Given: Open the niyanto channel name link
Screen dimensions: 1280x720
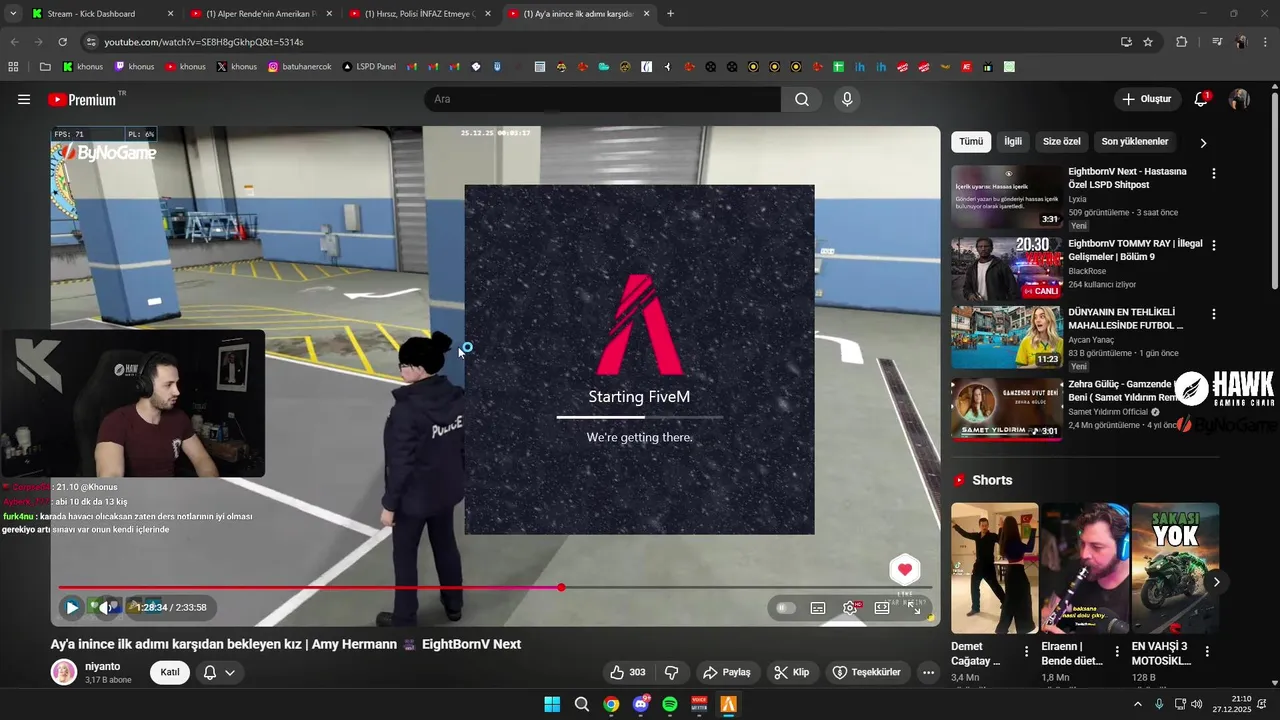Looking at the screenshot, I should click(102, 666).
